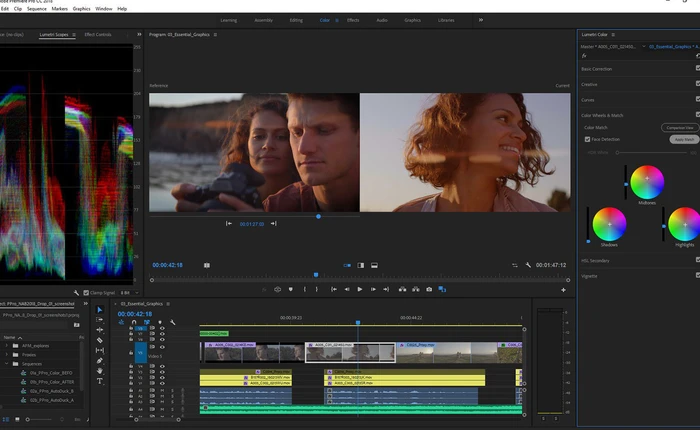Image resolution: width=700 pixels, height=430 pixels.
Task: Open Lumetri Scopes wrench settings
Action: pyautogui.click(x=76, y=293)
